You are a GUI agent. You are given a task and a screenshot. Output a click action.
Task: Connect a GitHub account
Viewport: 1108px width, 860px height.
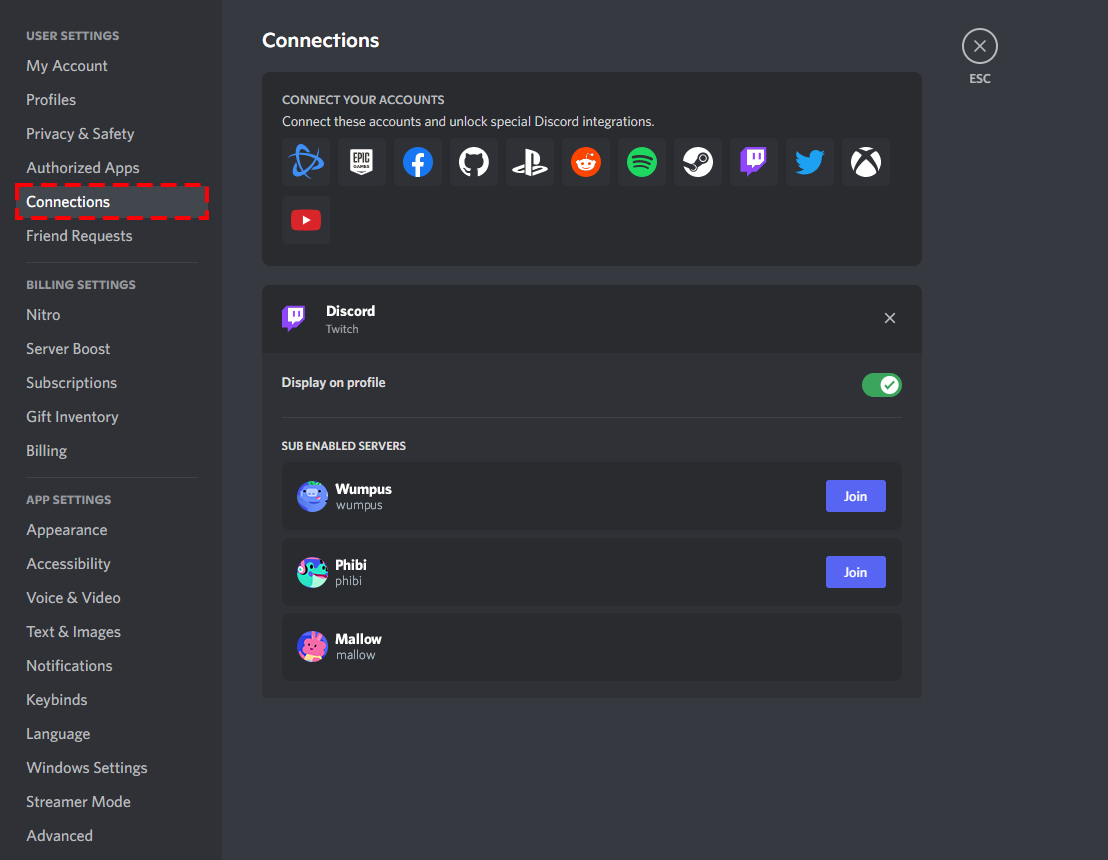coord(473,162)
